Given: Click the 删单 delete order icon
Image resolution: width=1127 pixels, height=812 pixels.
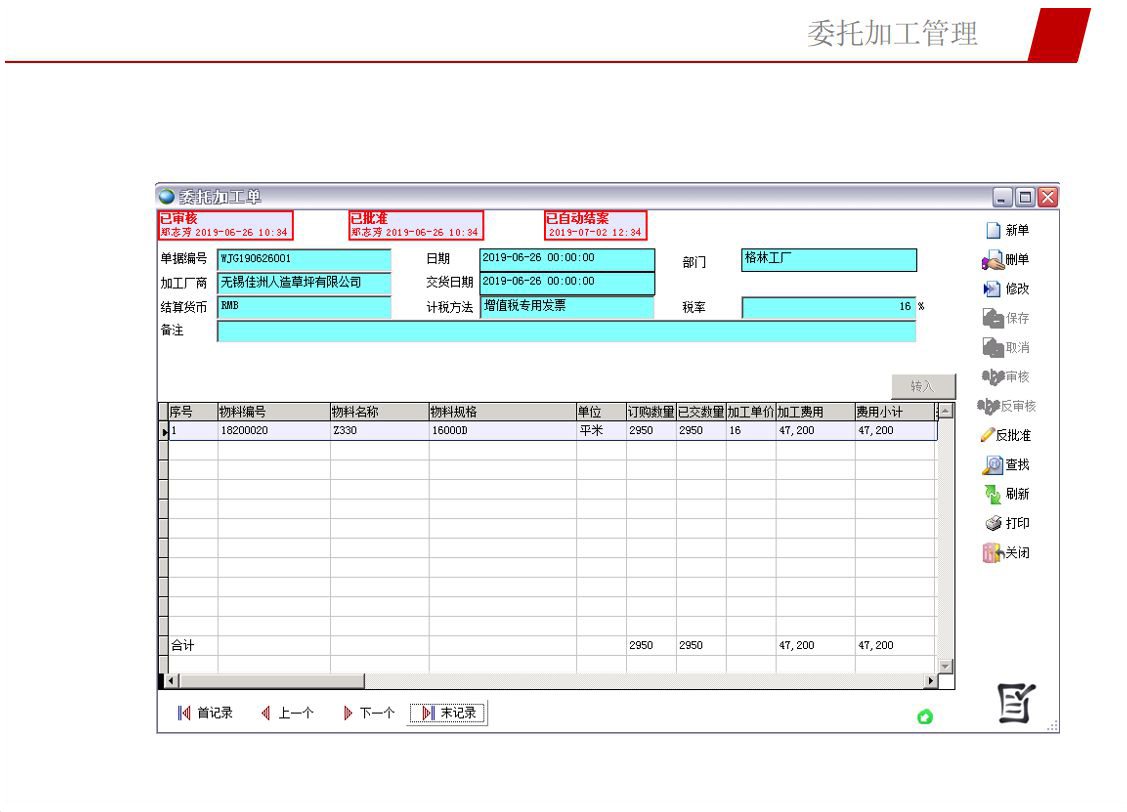Looking at the screenshot, I should pyautogui.click(x=992, y=260).
